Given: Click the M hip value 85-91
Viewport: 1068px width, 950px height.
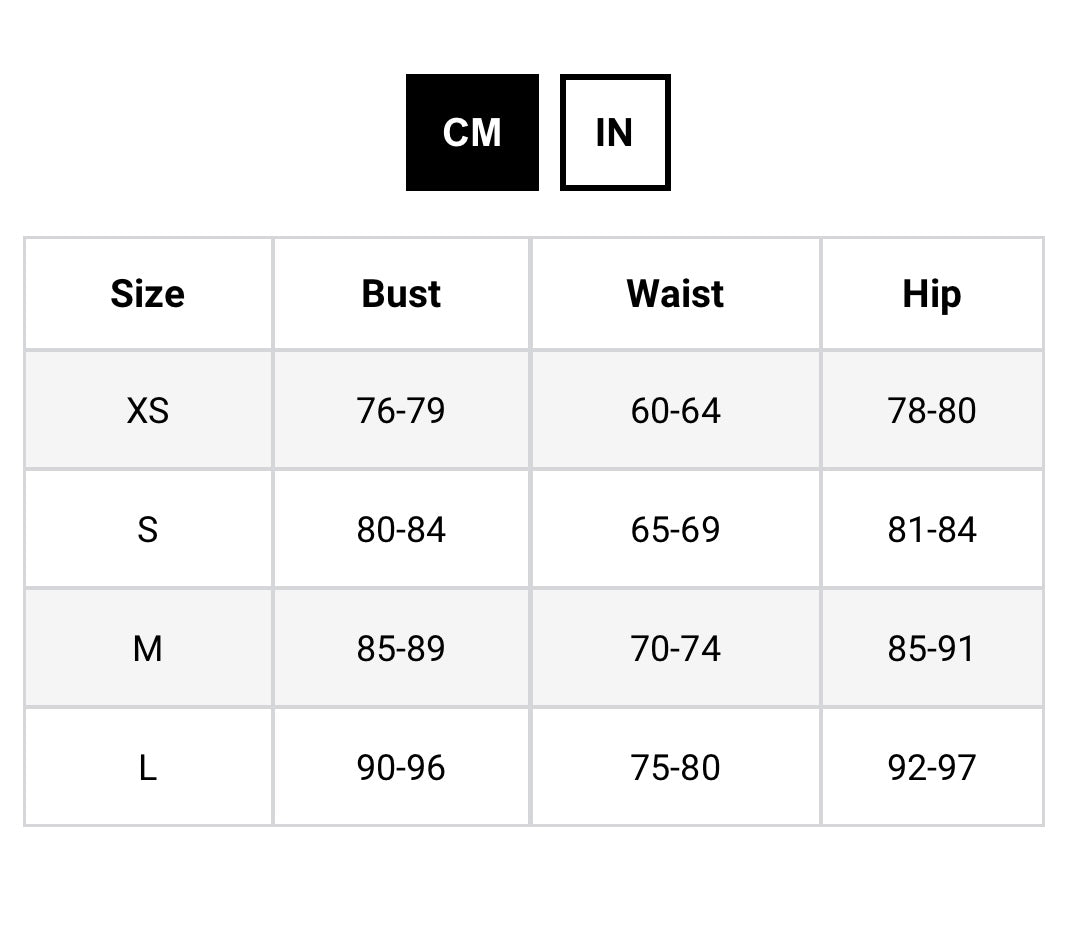Looking at the screenshot, I should coord(931,649).
